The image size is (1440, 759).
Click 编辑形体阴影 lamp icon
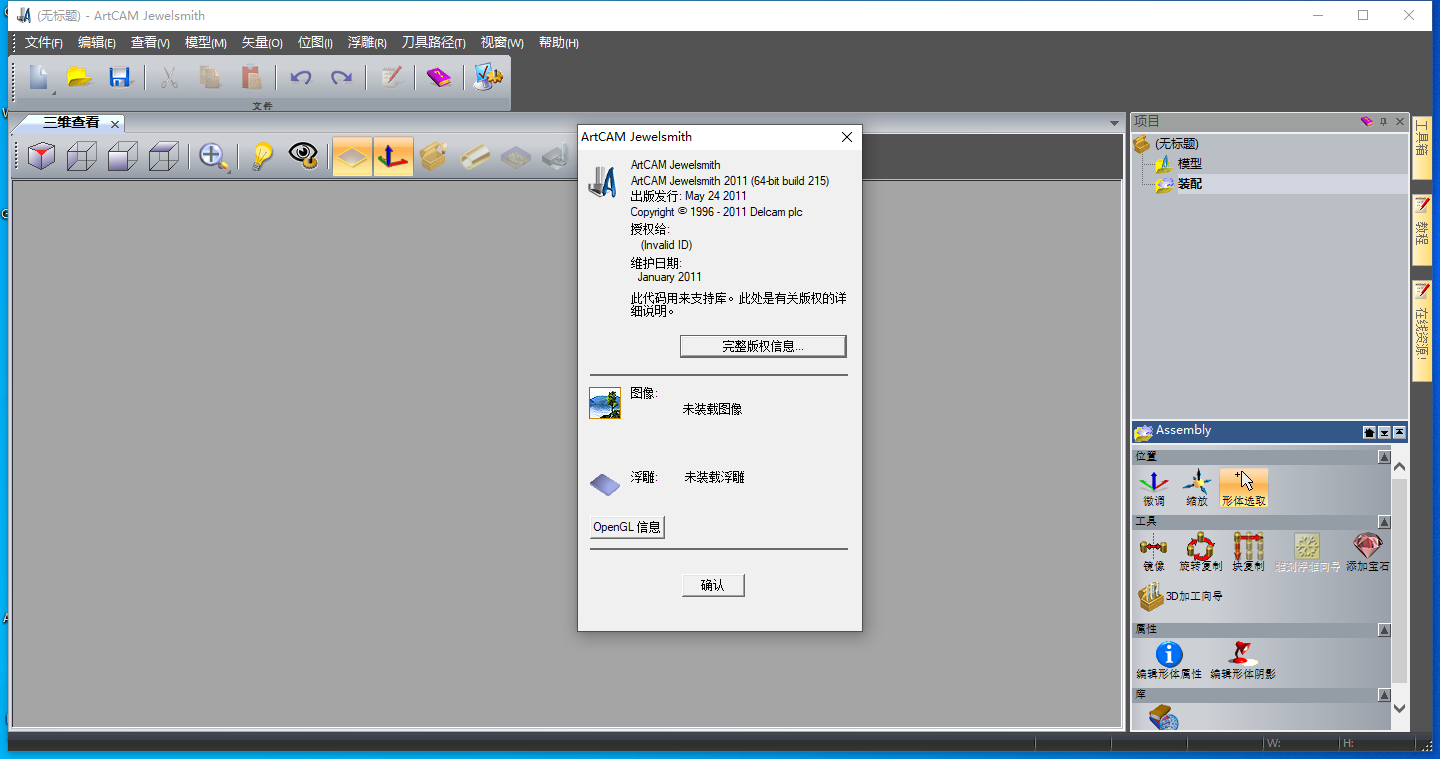point(1243,661)
